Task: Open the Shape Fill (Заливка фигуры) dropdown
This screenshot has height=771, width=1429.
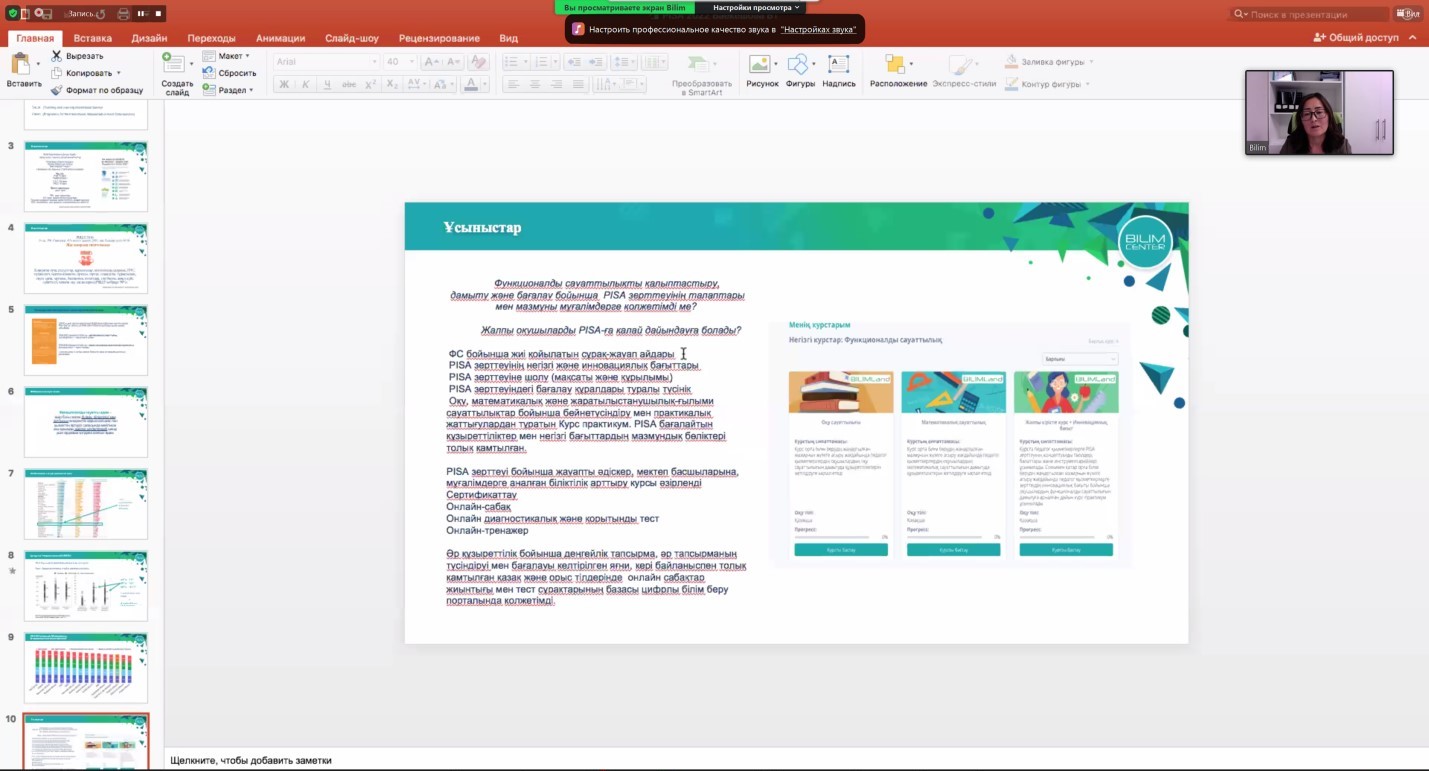Action: point(1090,62)
